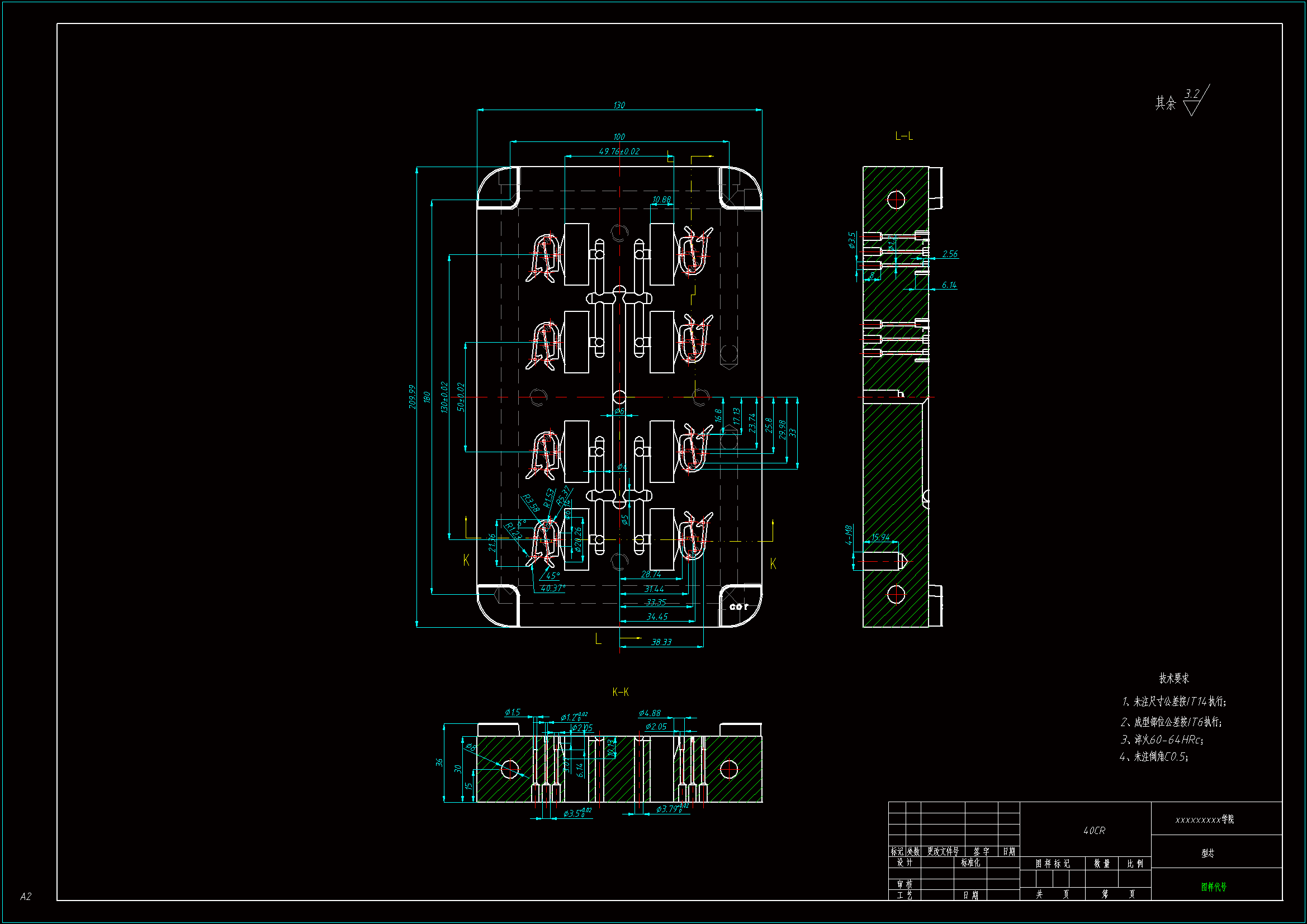Select the 130 top width dimension
This screenshot has height=924, width=1307.
pos(619,105)
